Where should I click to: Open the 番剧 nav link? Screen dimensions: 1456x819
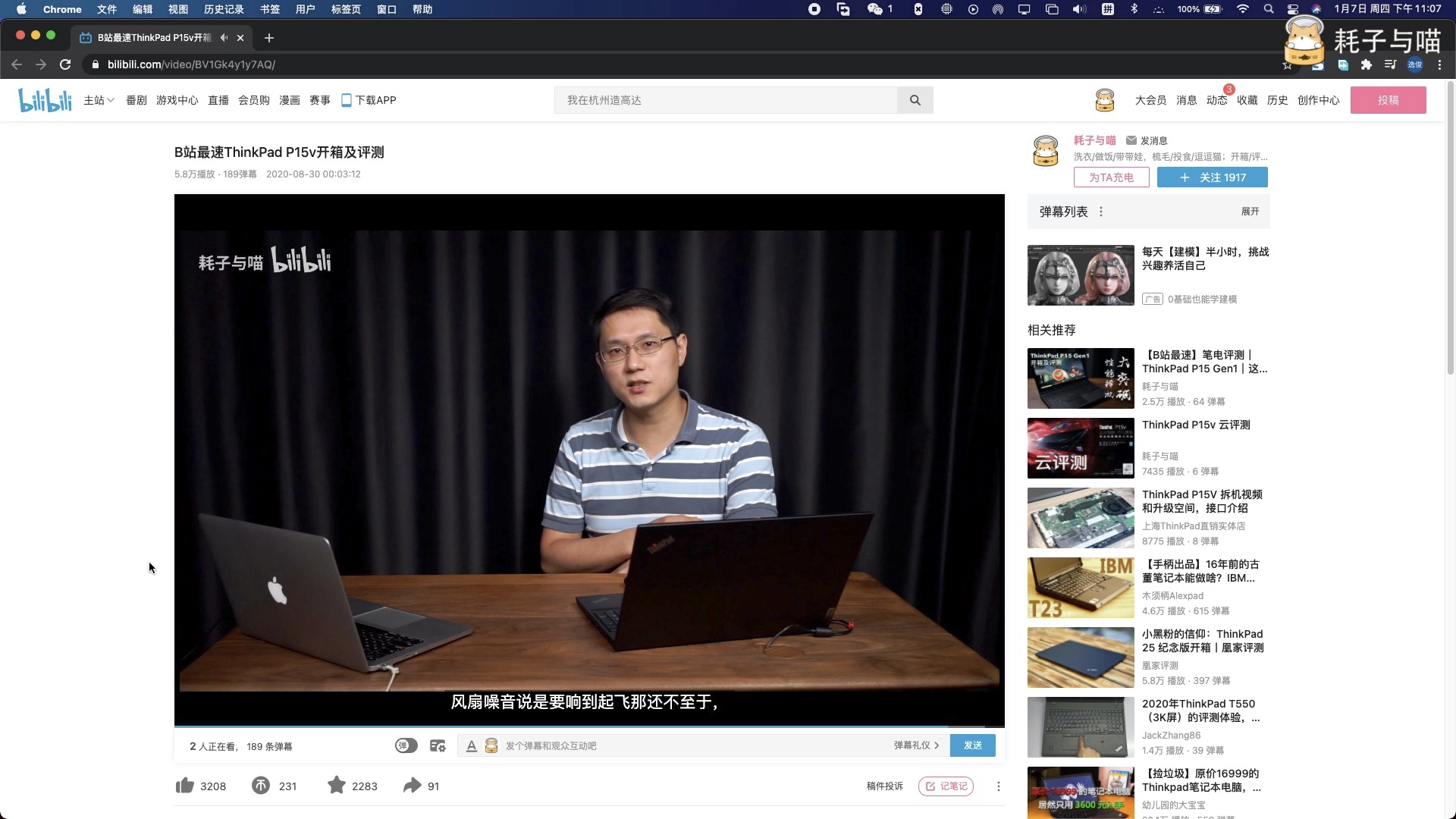[x=136, y=100]
